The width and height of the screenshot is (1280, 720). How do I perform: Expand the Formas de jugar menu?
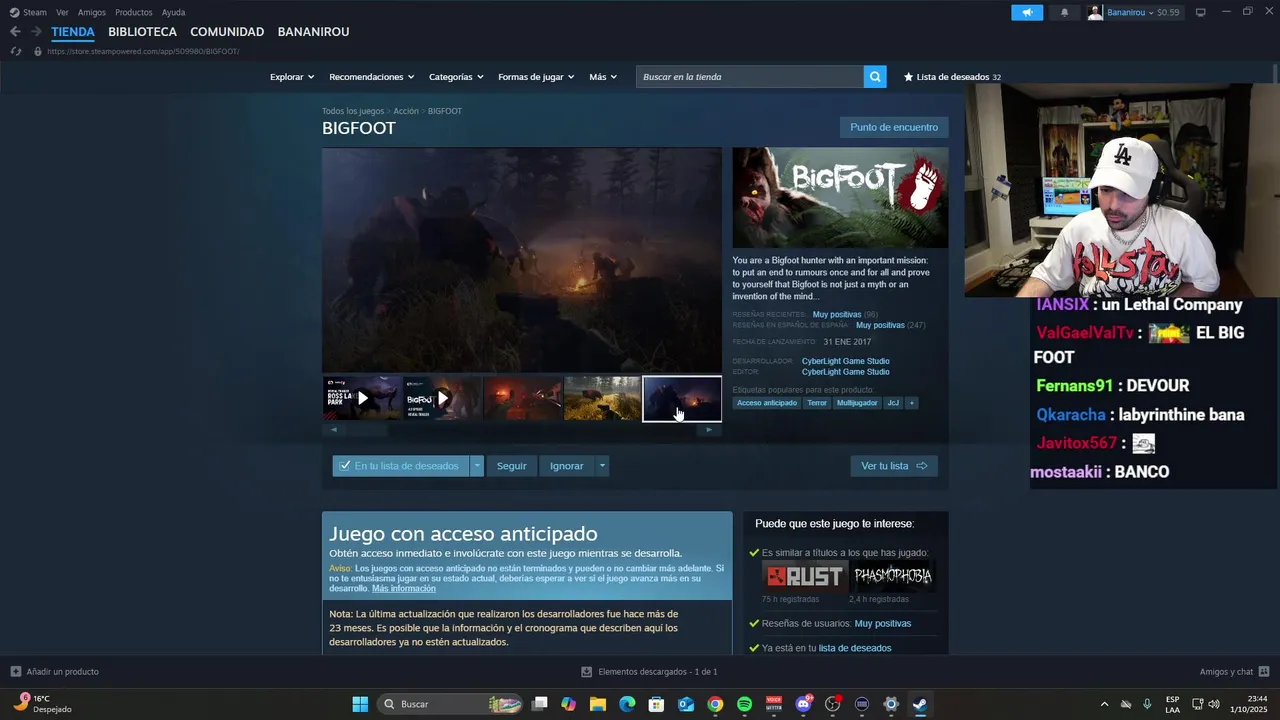coord(536,77)
